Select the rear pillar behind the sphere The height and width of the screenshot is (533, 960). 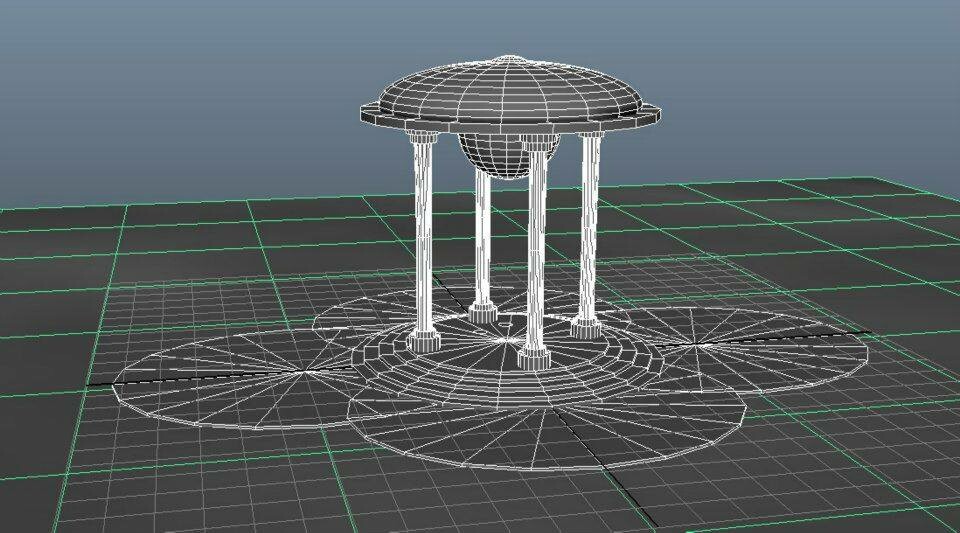482,236
